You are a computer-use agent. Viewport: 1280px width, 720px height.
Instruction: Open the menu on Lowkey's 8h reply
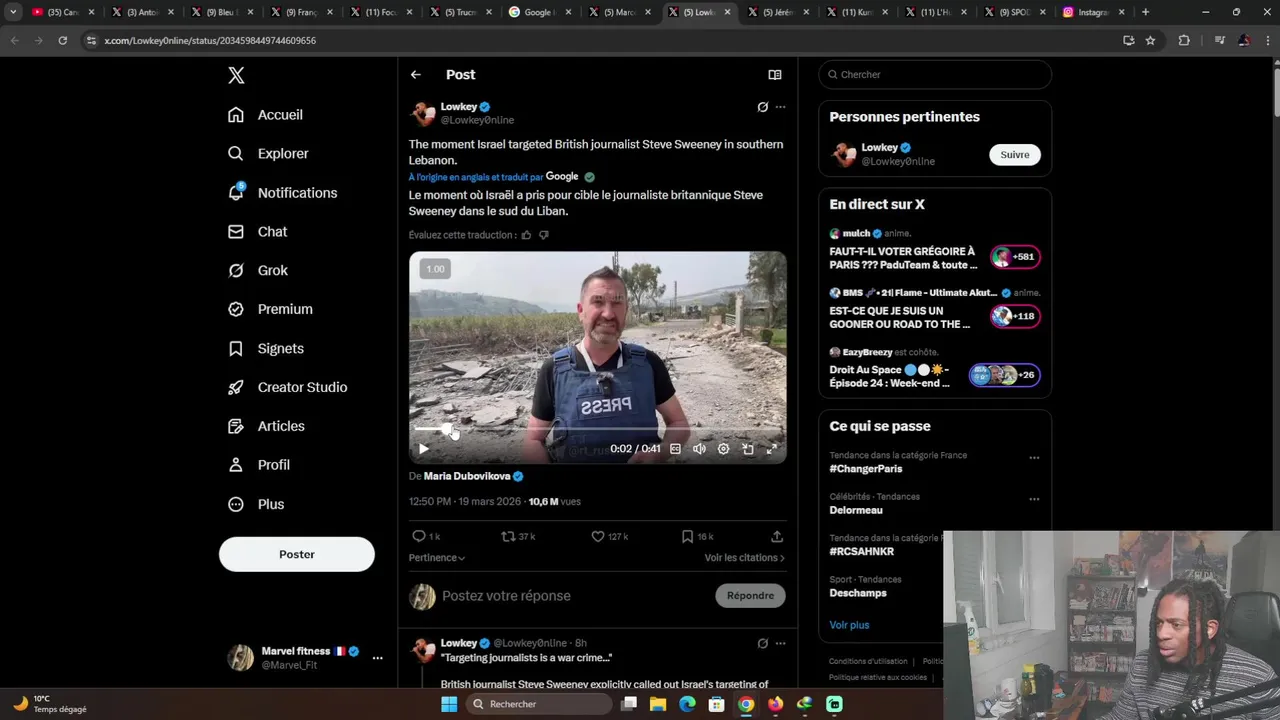pyautogui.click(x=780, y=643)
